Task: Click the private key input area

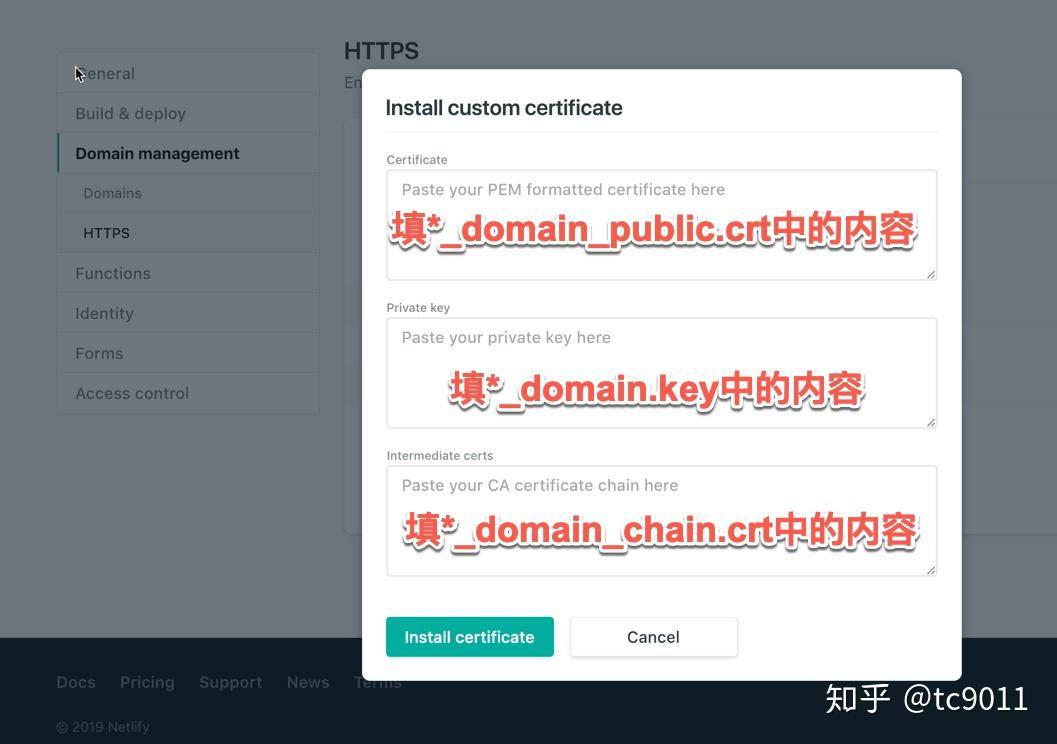Action: click(x=661, y=370)
